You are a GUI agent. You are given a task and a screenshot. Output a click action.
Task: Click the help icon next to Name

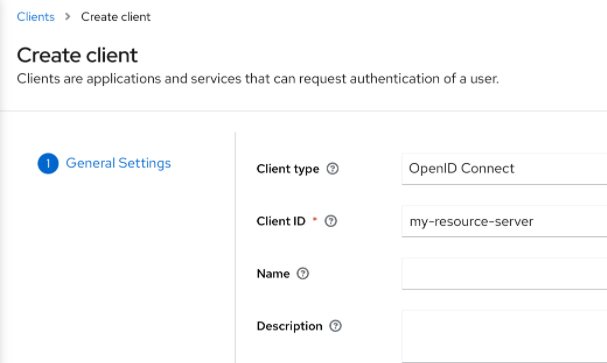(x=303, y=274)
